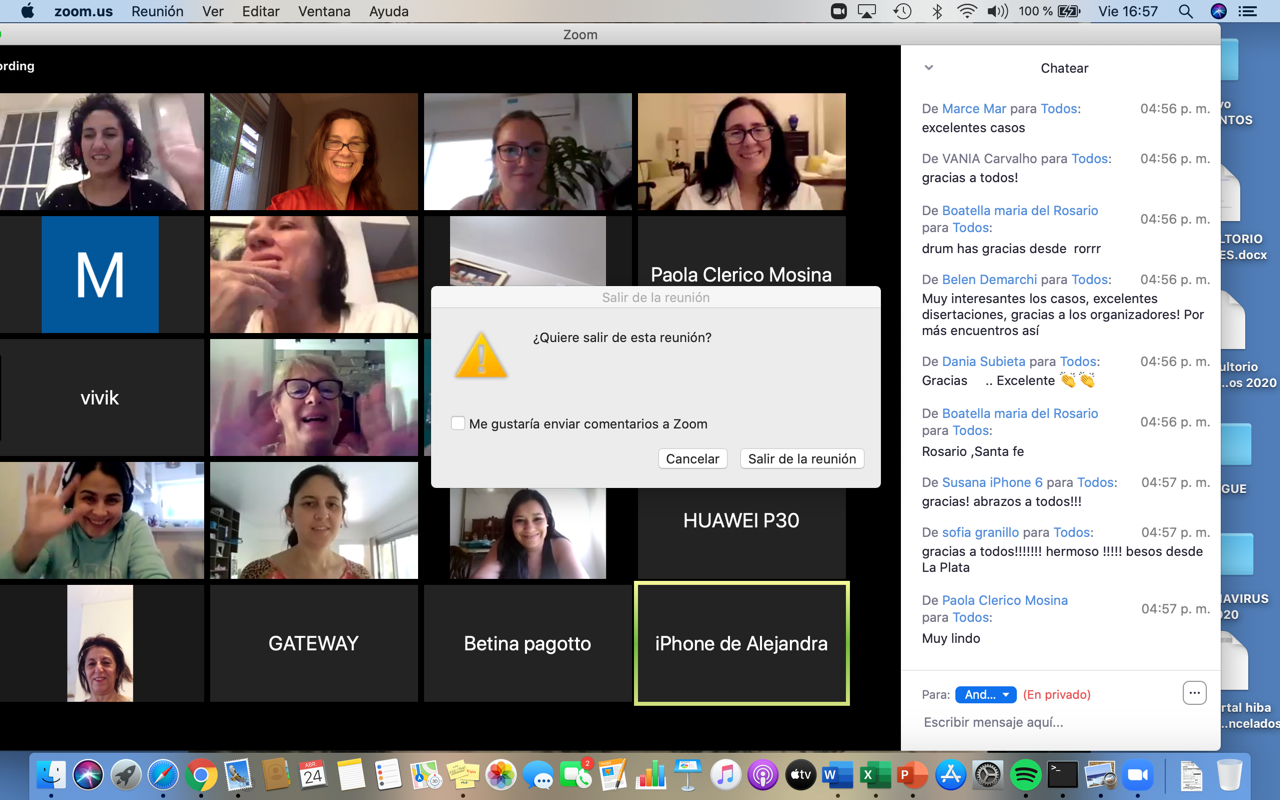Check 'Me gustaría enviar comentarios a Zoom'

pos(458,424)
